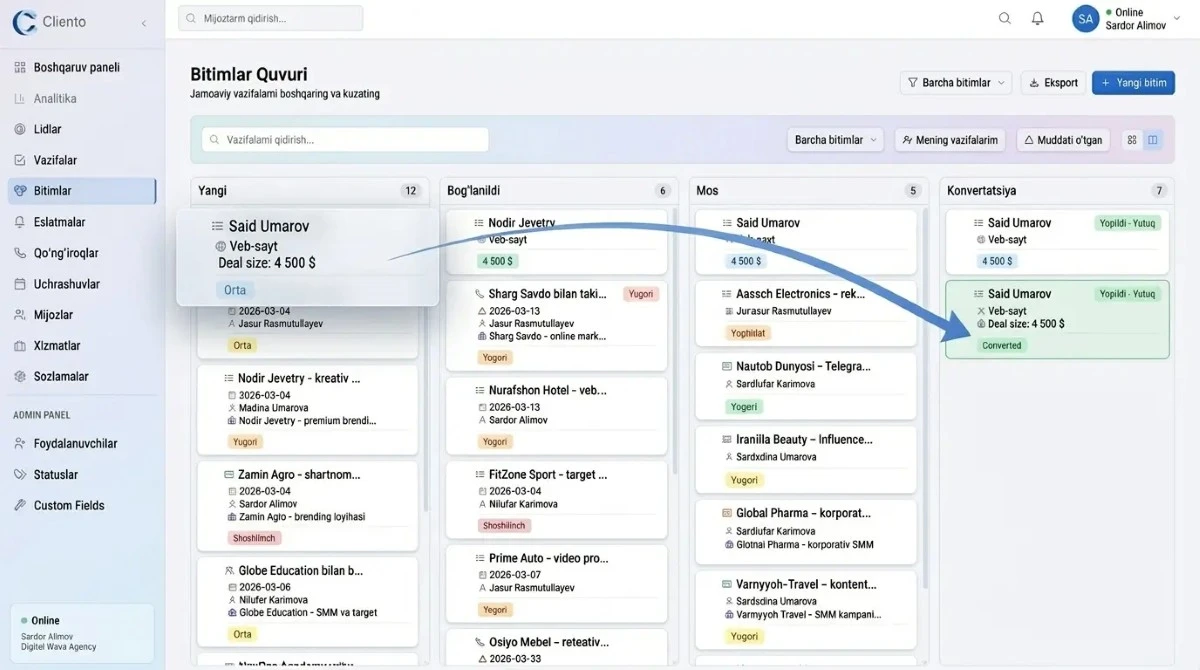
Task: Focus the Vazifalarni qidirish search field
Action: tap(345, 140)
